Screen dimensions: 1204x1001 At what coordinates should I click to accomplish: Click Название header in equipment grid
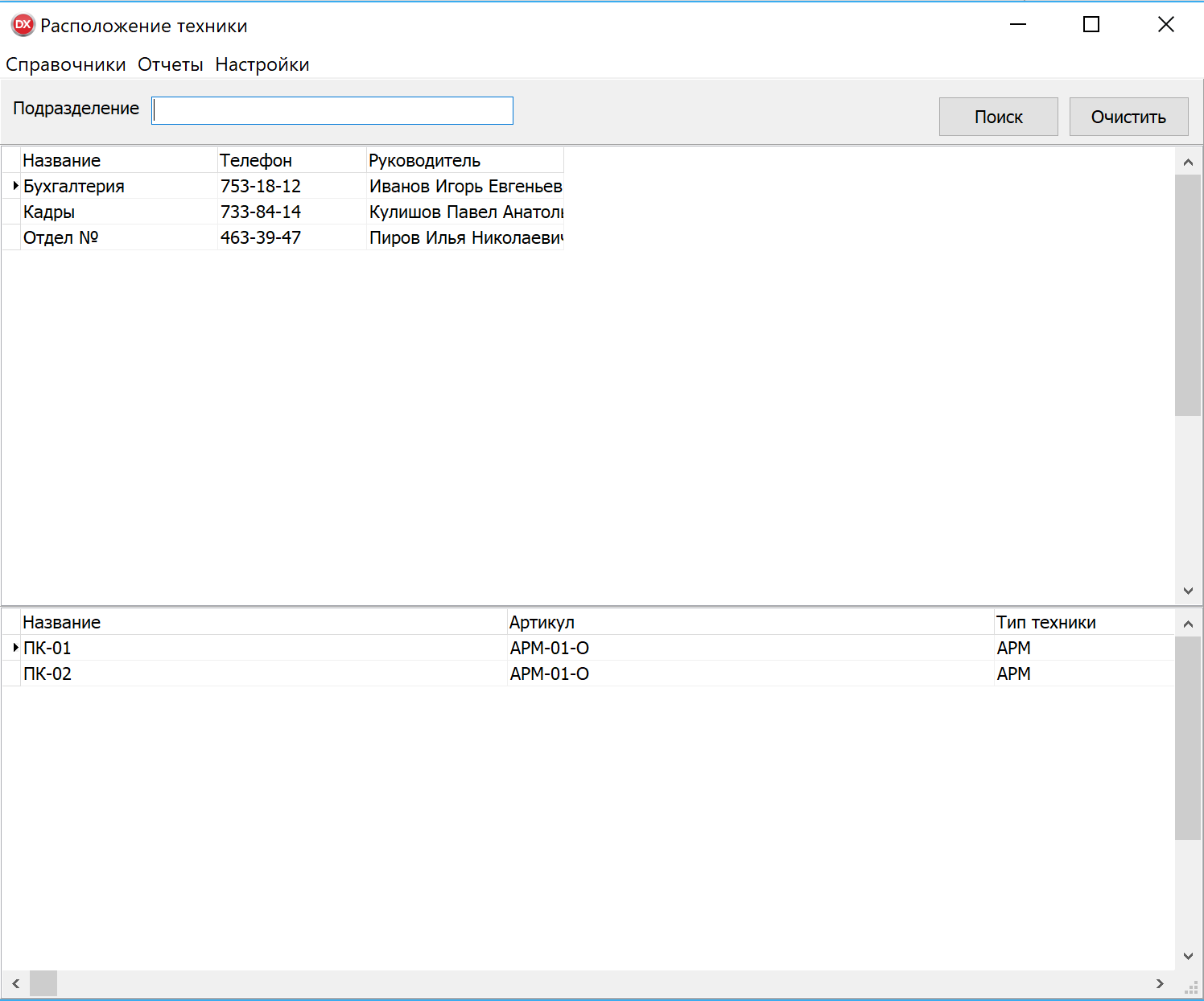coord(264,622)
